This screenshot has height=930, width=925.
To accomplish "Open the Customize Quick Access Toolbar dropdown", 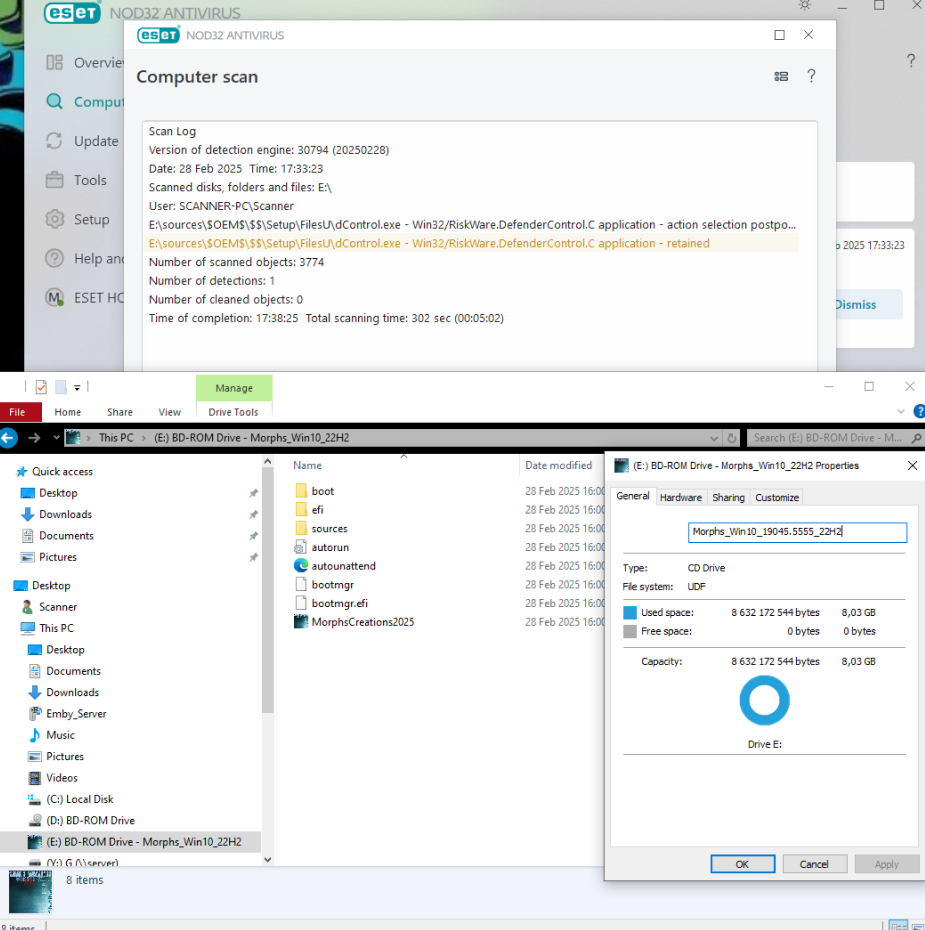I will (x=77, y=388).
